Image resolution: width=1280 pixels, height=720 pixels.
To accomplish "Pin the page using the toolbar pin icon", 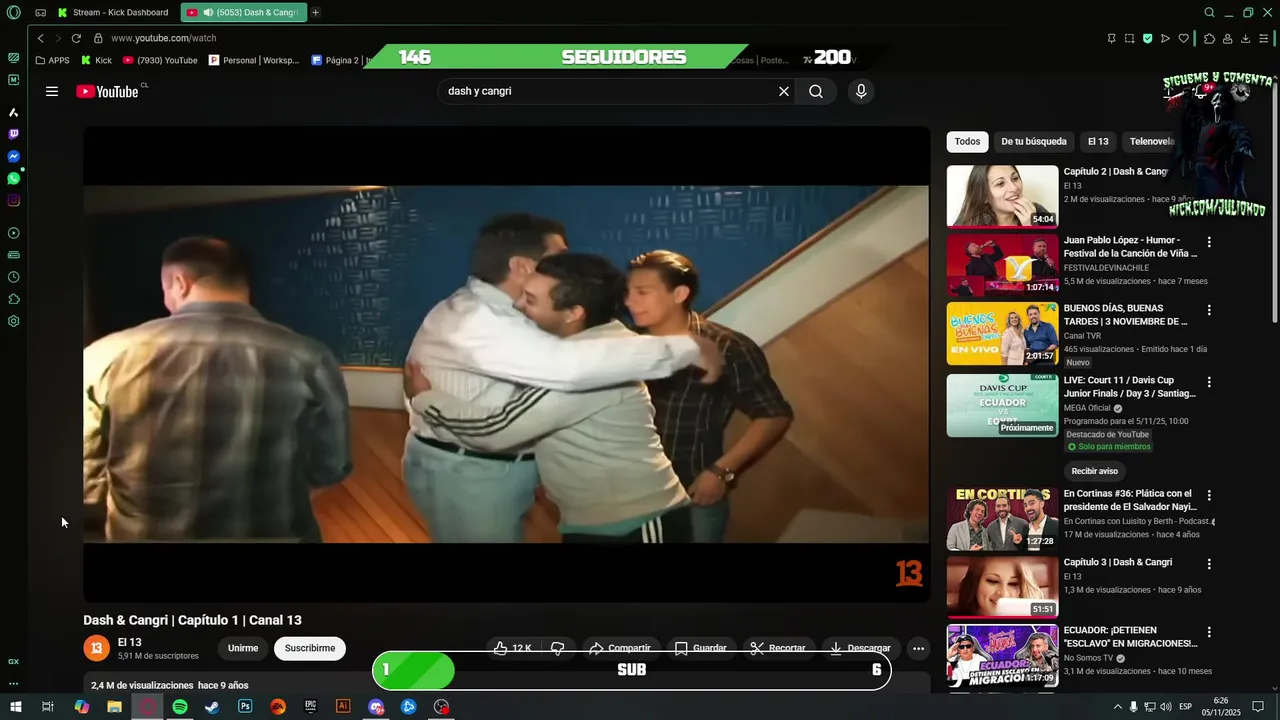I will (1111, 38).
